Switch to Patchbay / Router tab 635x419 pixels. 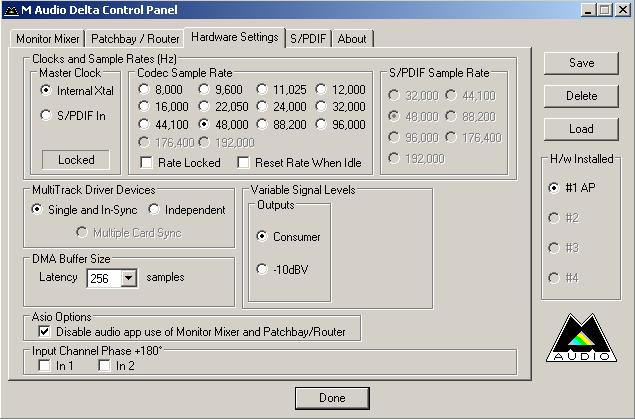pos(135,39)
